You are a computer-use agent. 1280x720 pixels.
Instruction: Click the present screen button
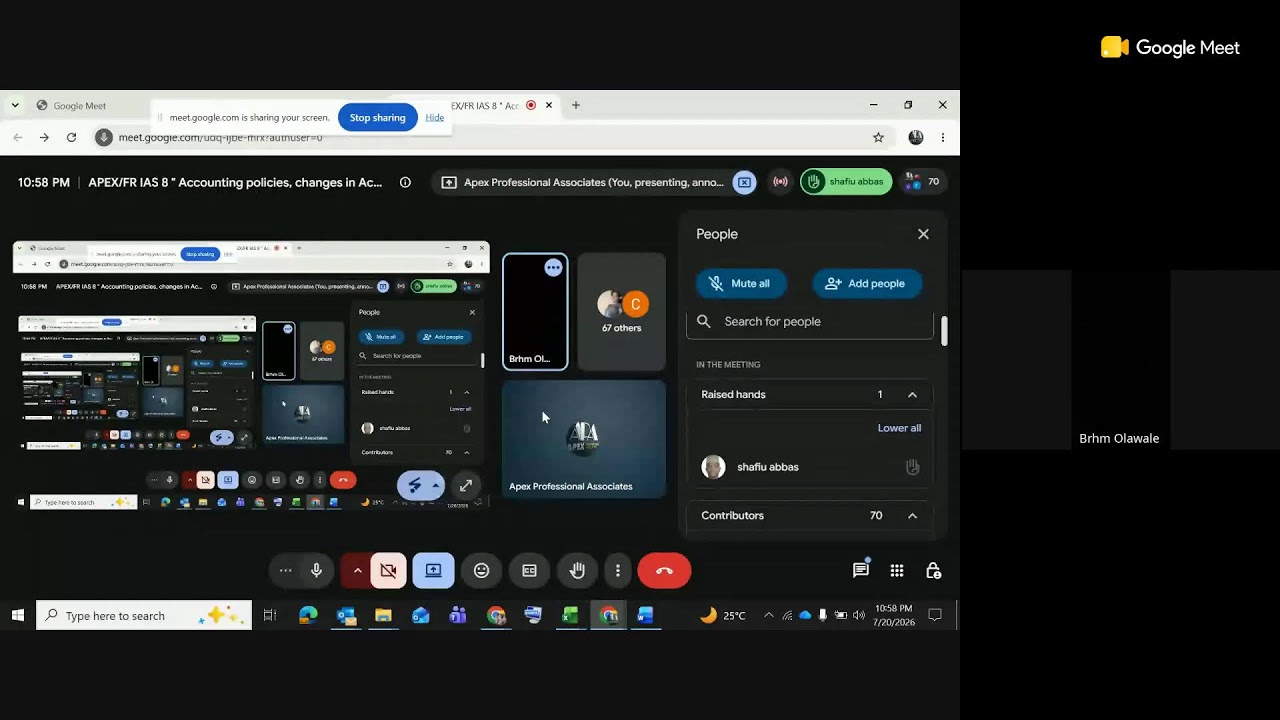(433, 571)
